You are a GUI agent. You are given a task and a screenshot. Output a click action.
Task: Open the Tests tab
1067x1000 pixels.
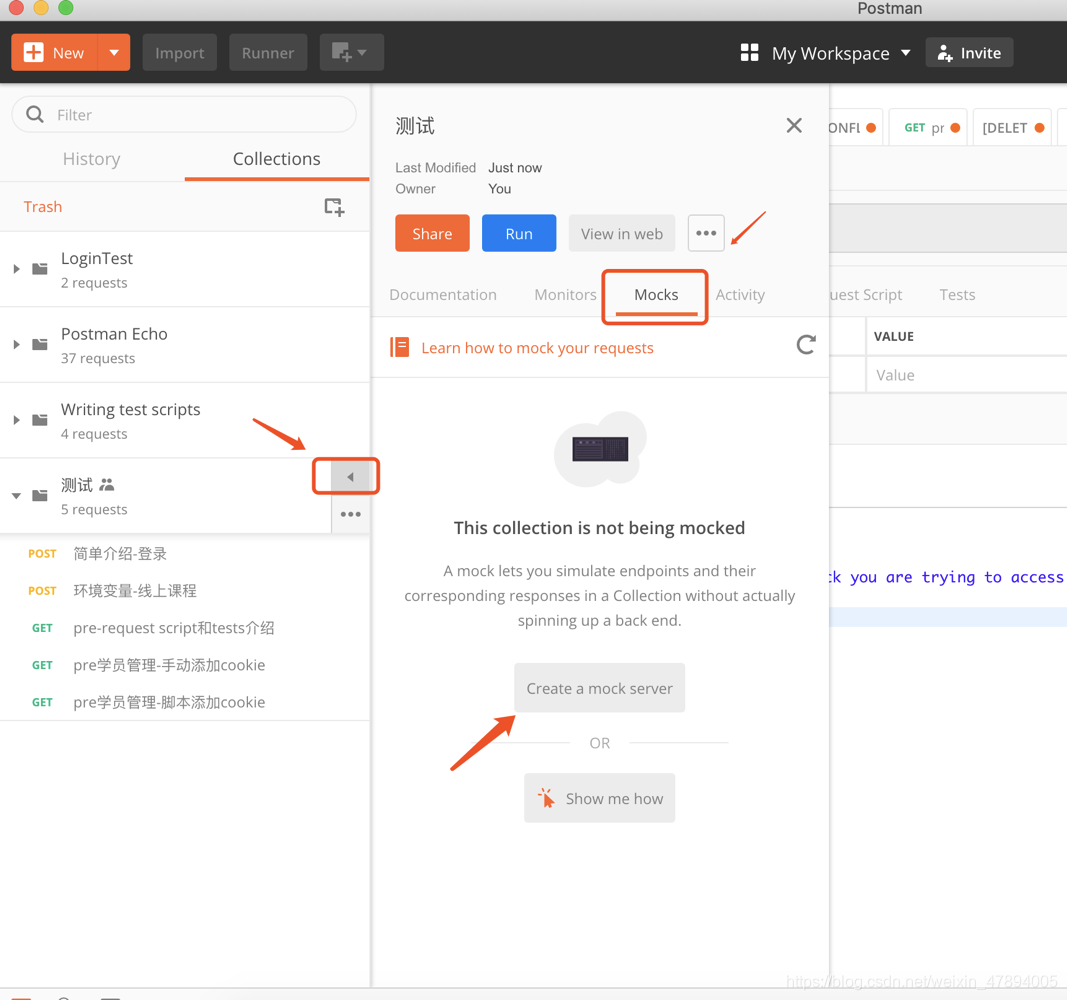tap(957, 295)
